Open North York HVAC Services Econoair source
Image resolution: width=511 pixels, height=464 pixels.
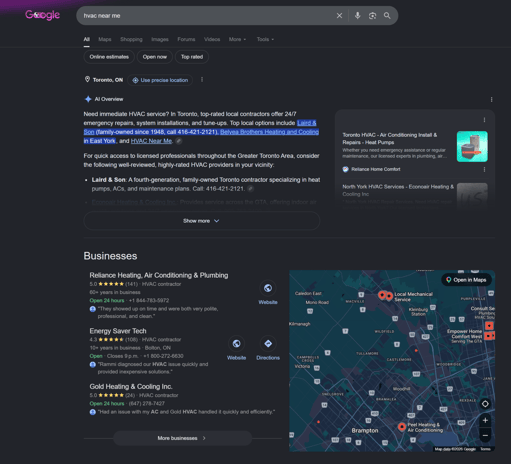coord(398,190)
